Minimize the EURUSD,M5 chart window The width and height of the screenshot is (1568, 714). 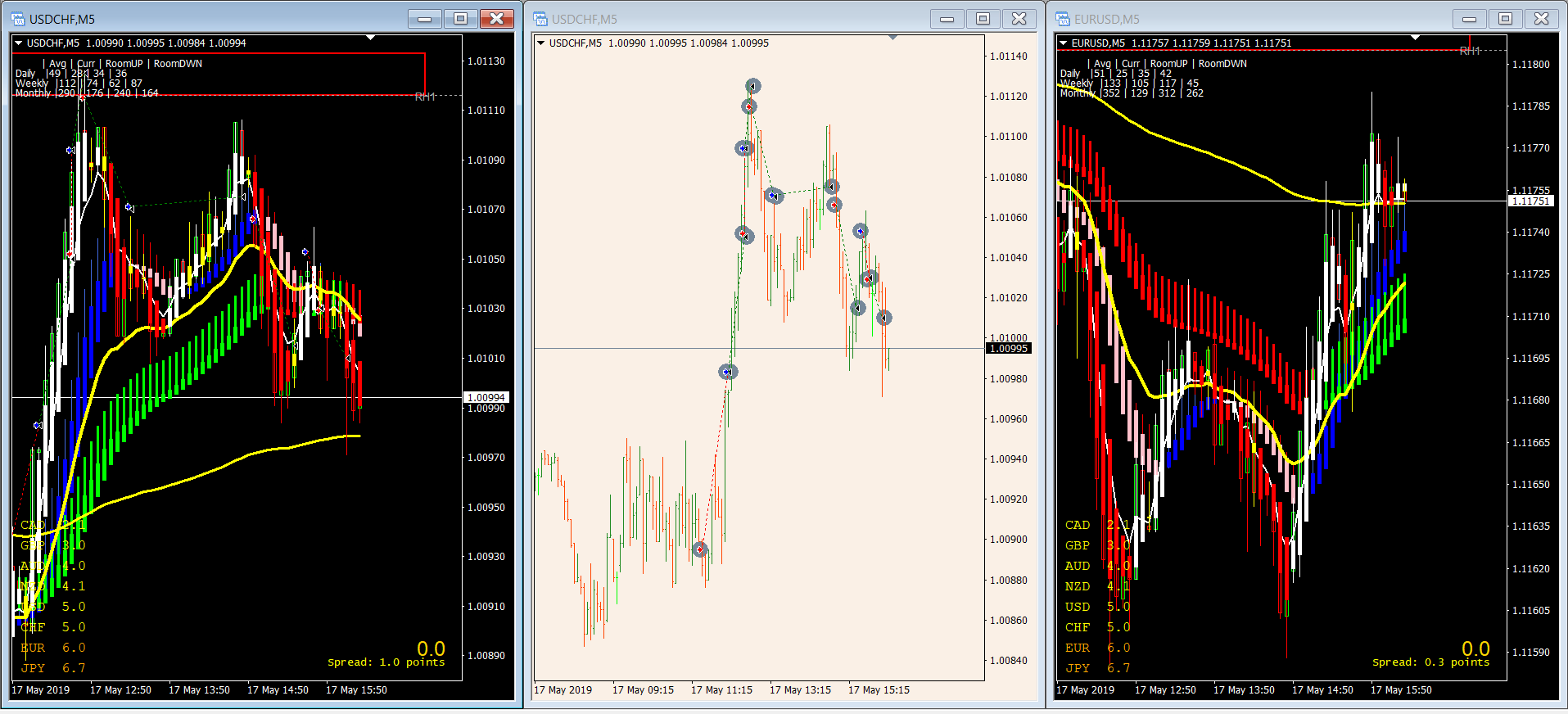[x=1470, y=19]
